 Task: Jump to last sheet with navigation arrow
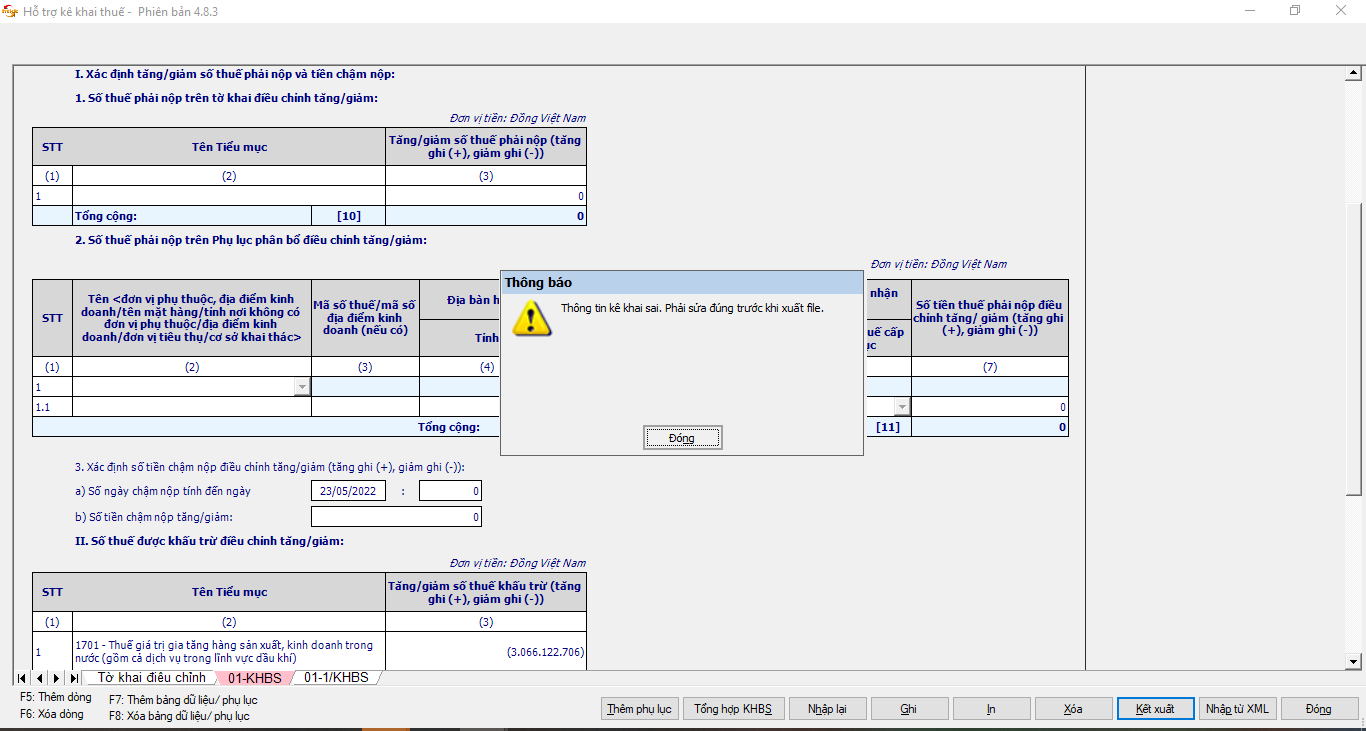tap(74, 678)
